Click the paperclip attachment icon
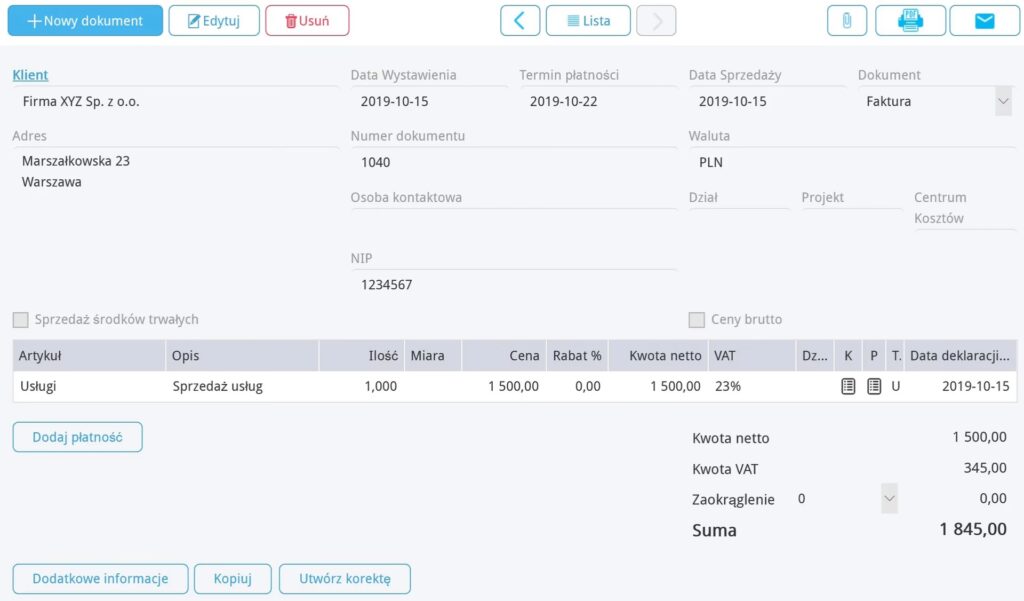 [846, 20]
